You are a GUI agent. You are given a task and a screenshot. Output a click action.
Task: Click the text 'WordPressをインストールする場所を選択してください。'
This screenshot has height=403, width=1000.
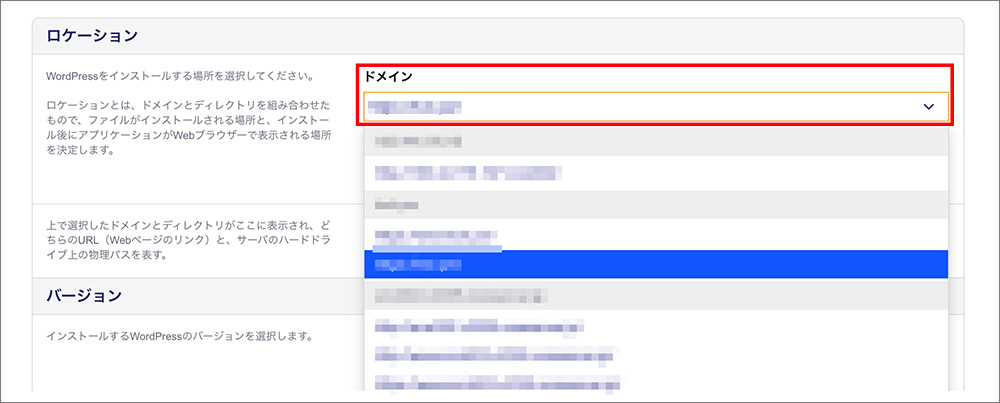(179, 77)
